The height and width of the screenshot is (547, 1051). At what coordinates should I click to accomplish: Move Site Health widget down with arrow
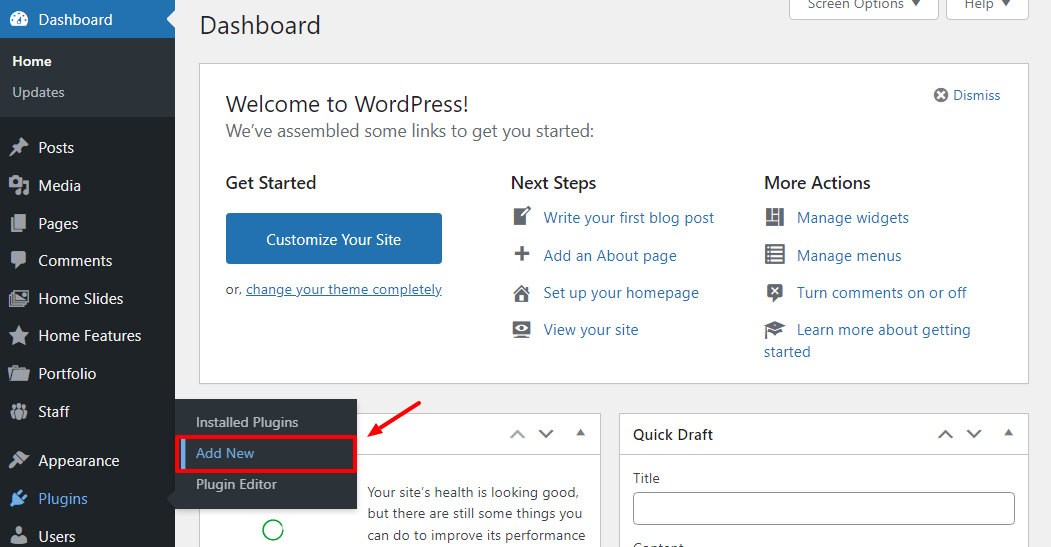pyautogui.click(x=546, y=434)
